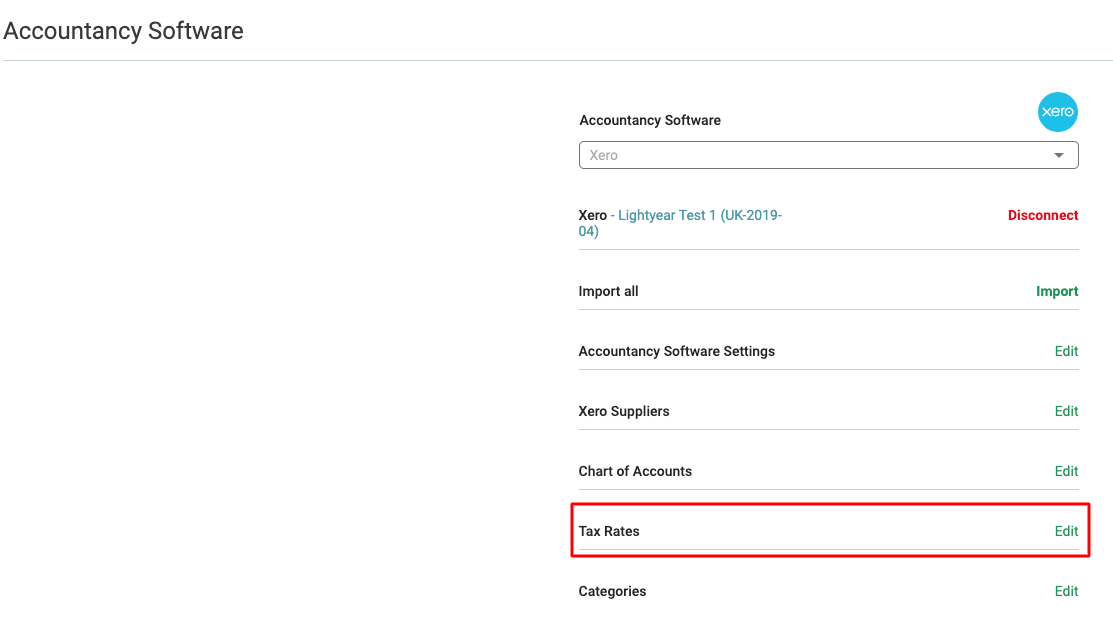Edit Tax Rates

pos(1066,531)
